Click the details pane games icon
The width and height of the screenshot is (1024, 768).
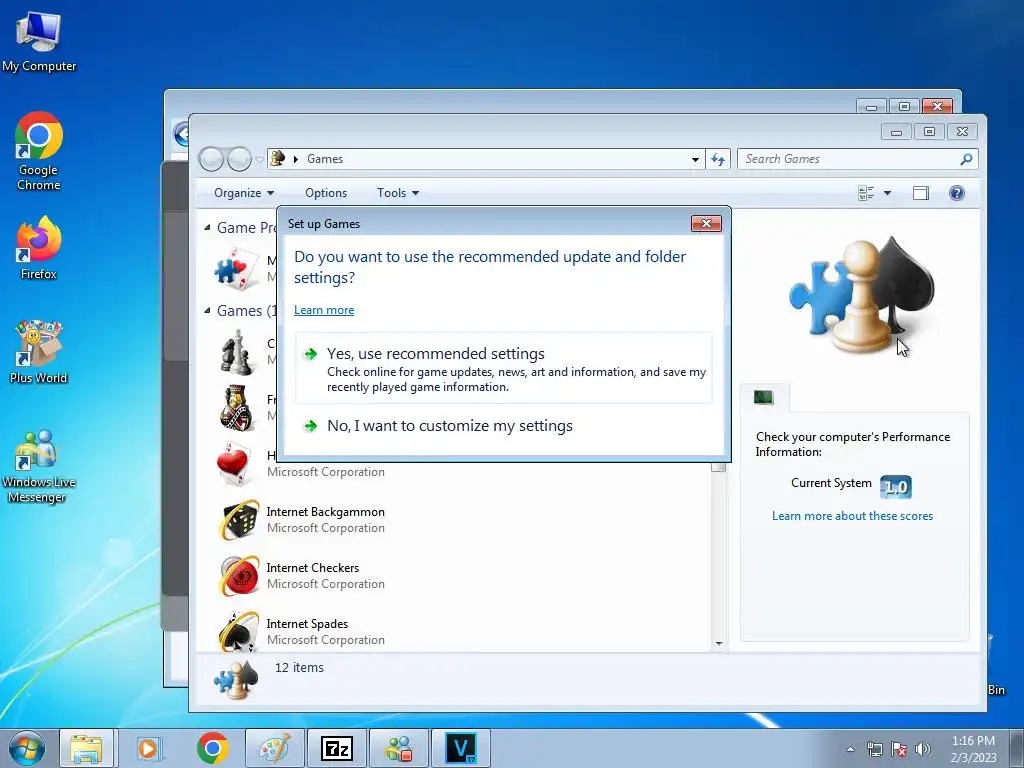236,680
